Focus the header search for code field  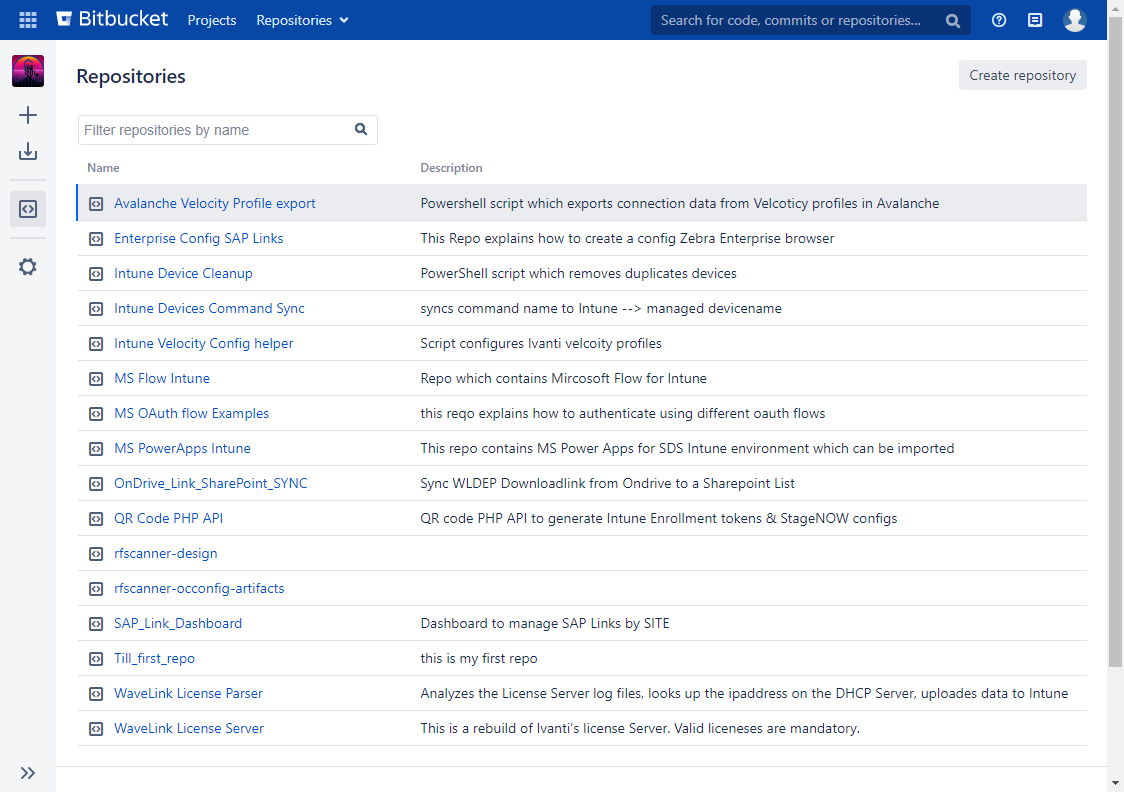click(810, 20)
